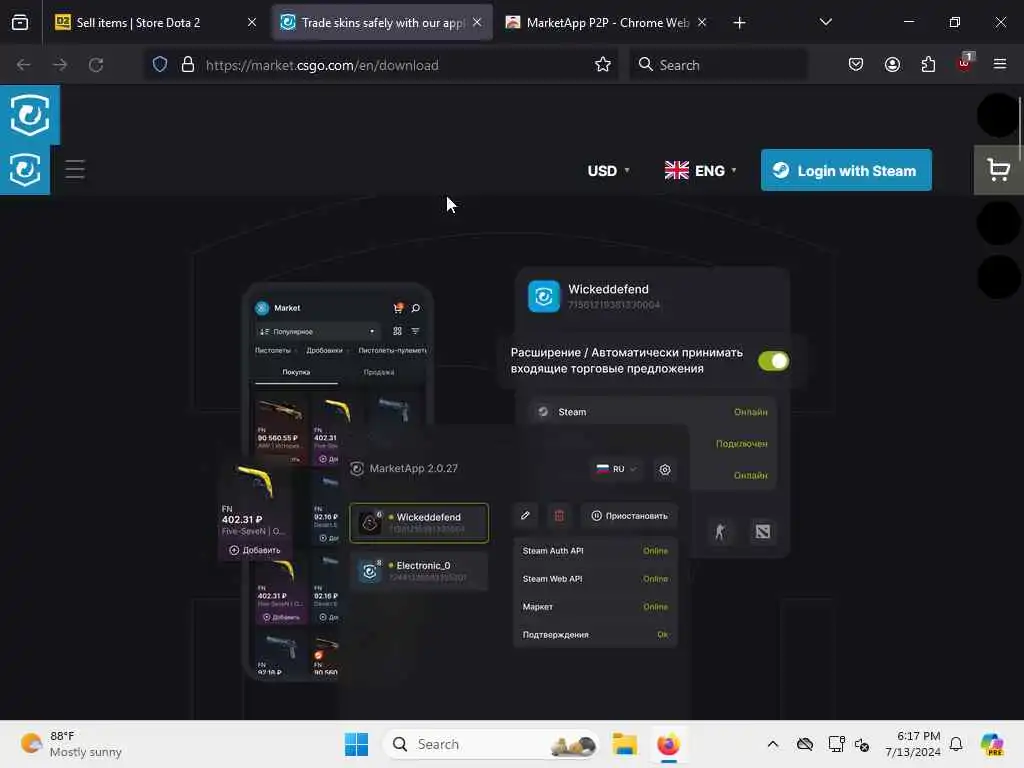Bookmark this page with the star
1024x768 pixels.
click(603, 65)
